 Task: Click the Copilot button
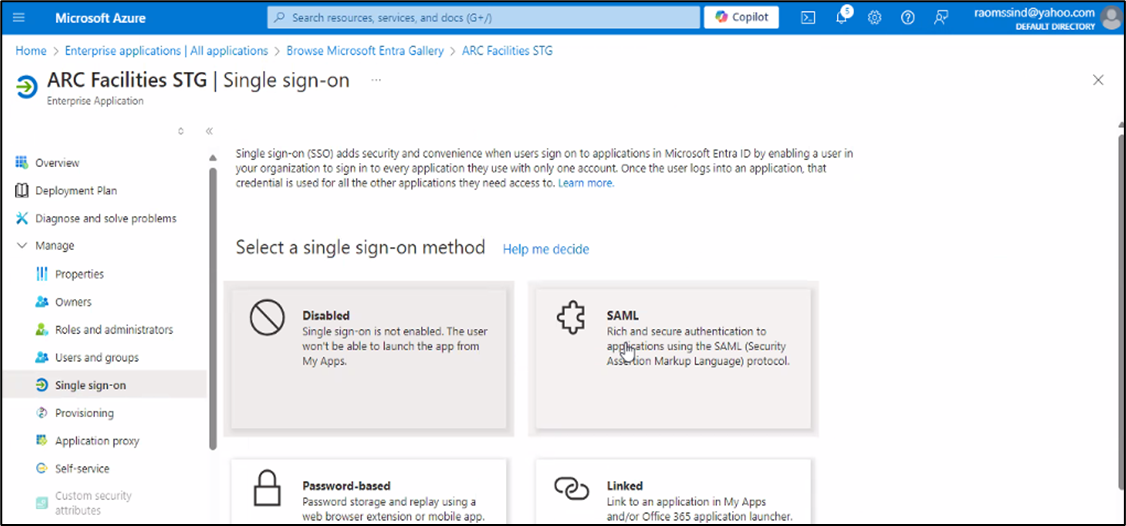742,17
